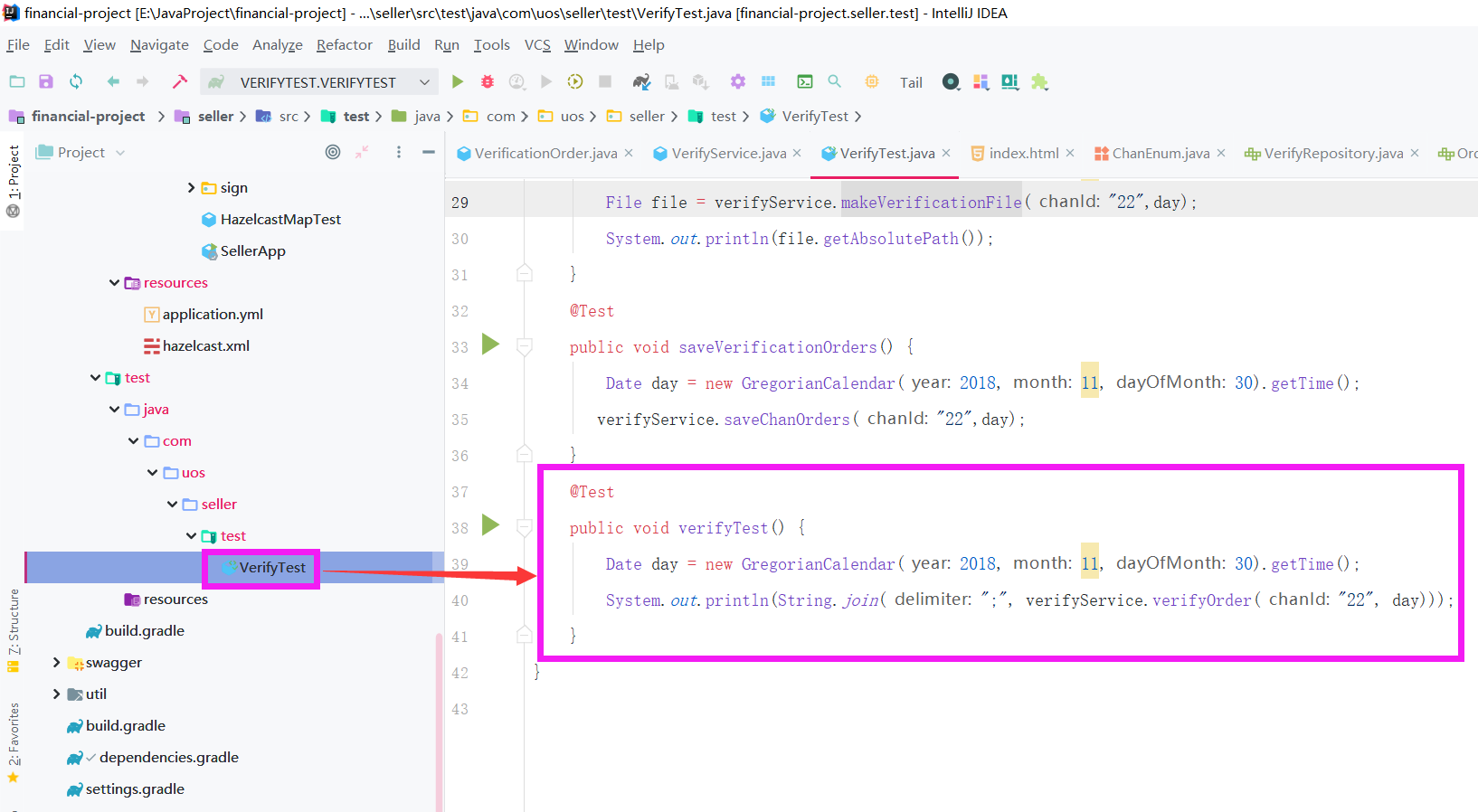
Task: Open the Terminal icon in toolbar
Action: pos(804,82)
